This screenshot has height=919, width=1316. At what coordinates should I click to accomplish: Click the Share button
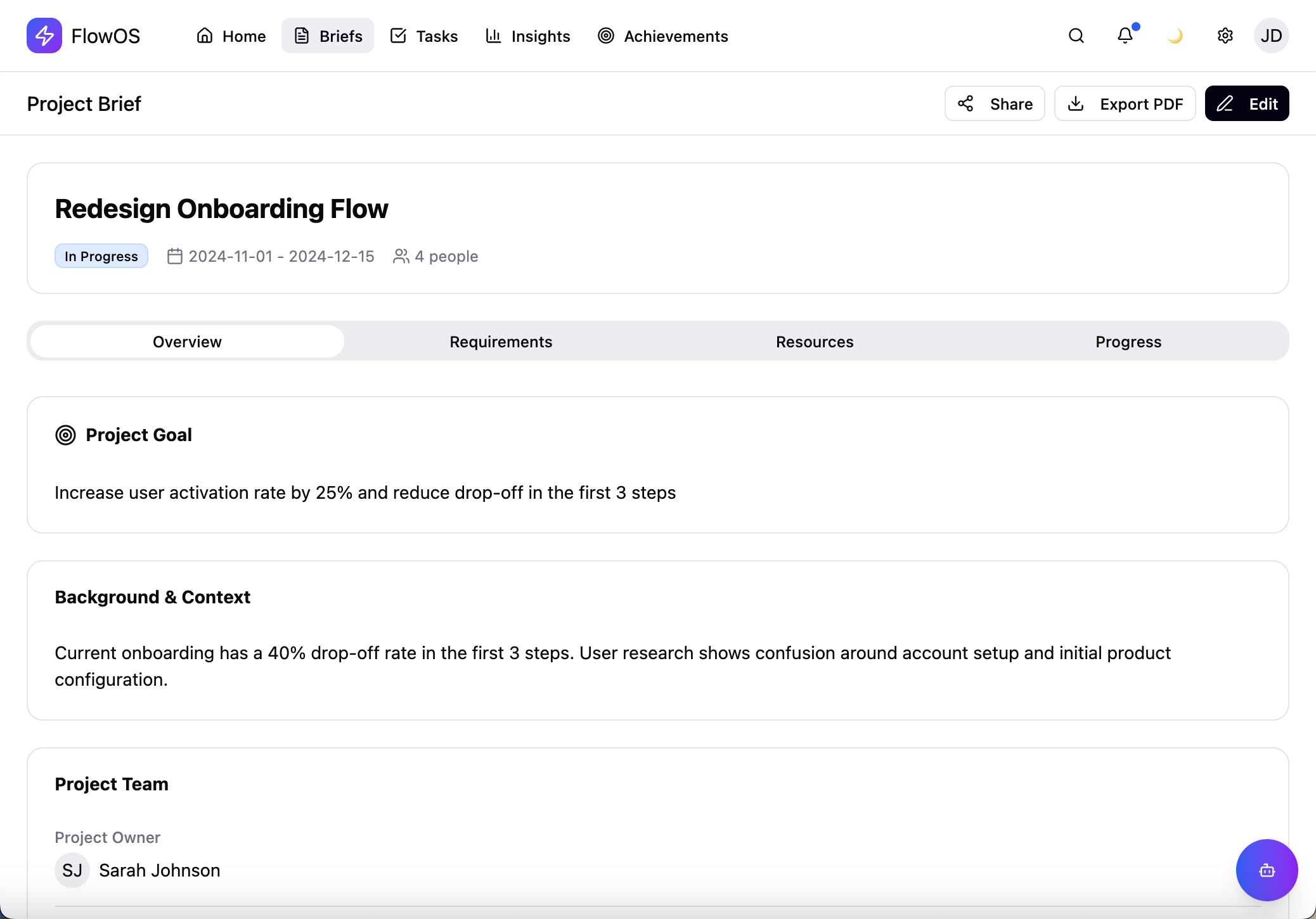point(995,103)
